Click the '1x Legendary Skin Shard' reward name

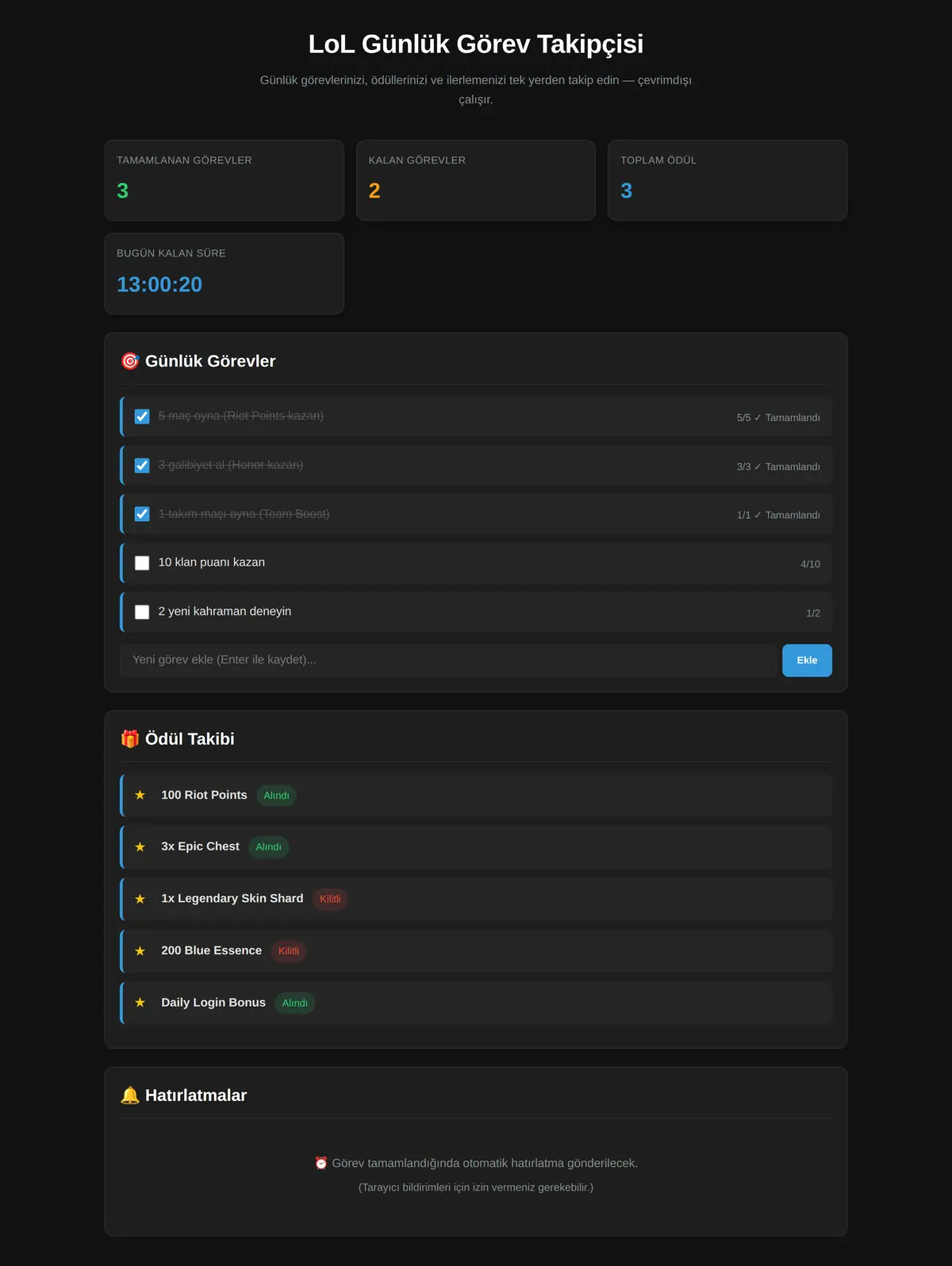pyautogui.click(x=232, y=898)
